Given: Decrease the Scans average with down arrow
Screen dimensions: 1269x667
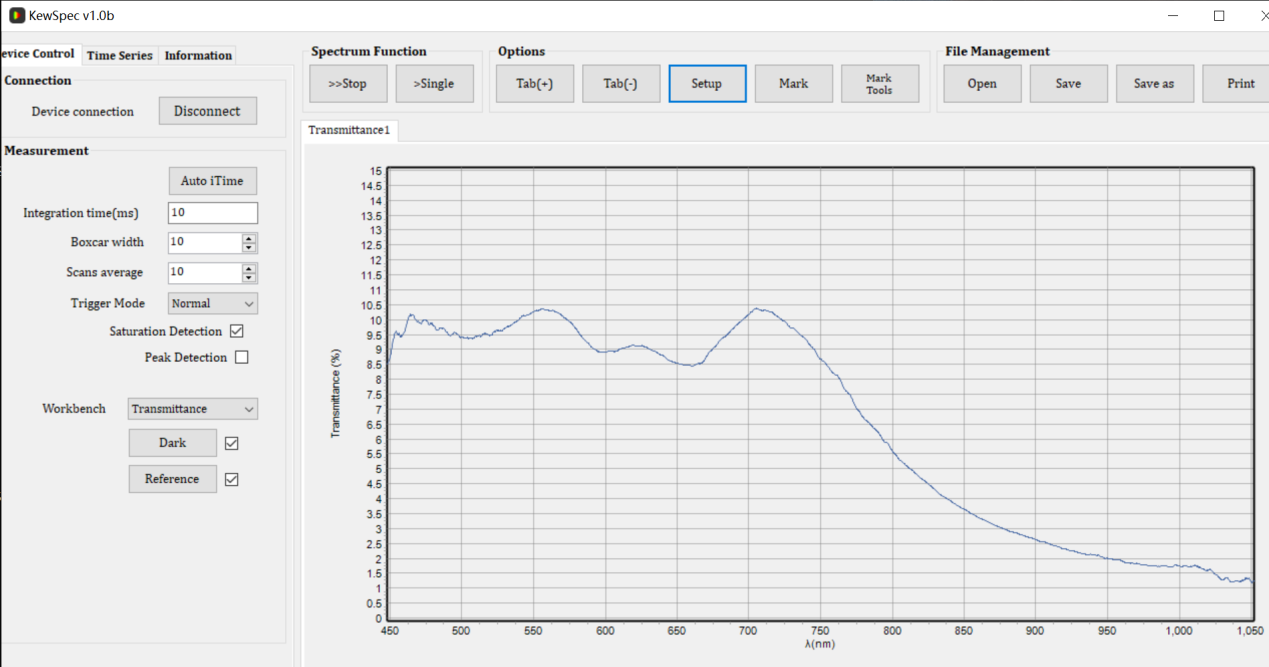Looking at the screenshot, I should pyautogui.click(x=249, y=277).
